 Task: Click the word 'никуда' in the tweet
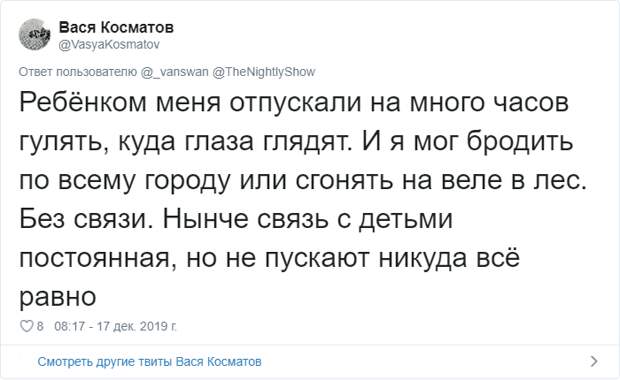tap(422, 258)
